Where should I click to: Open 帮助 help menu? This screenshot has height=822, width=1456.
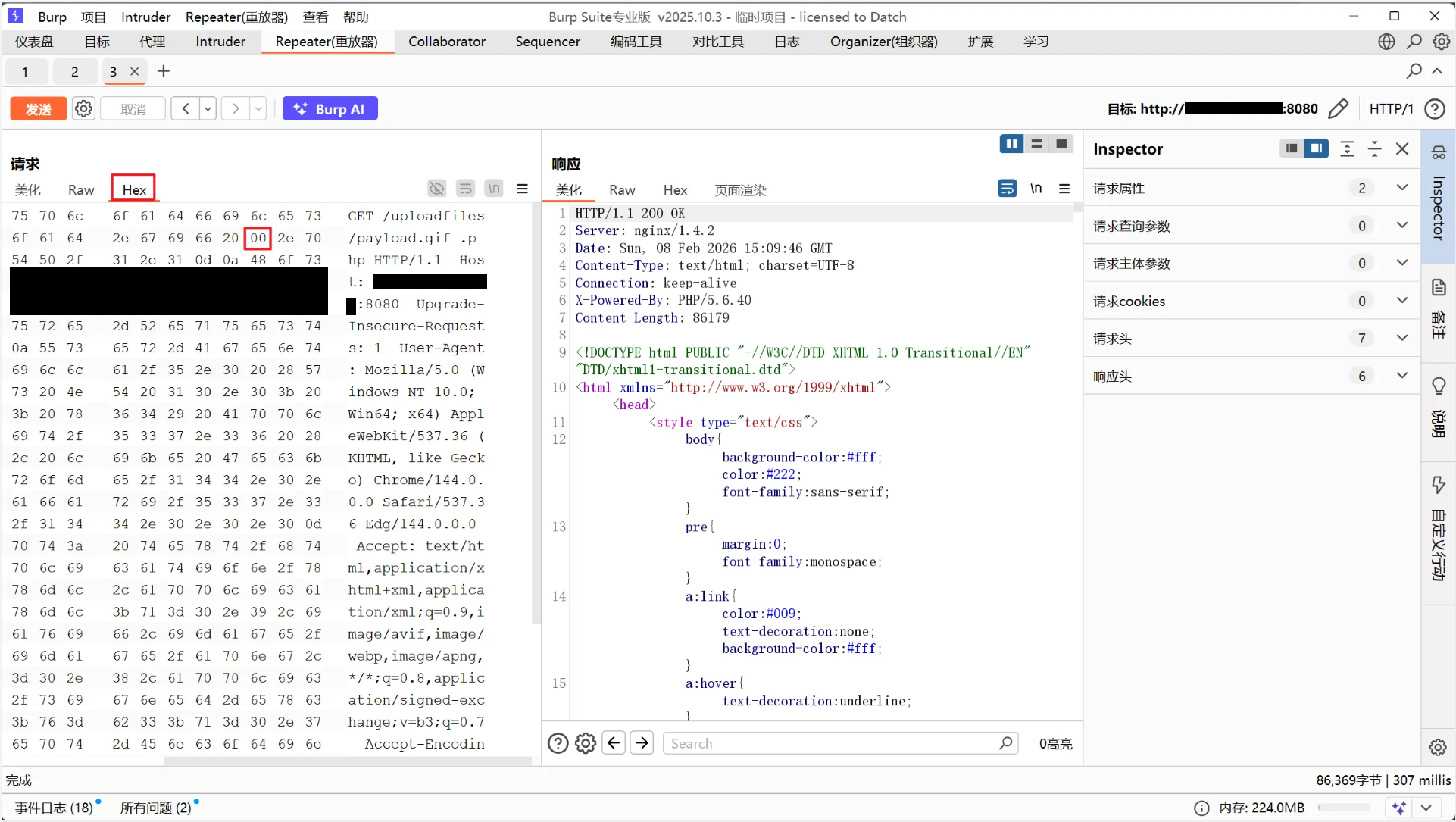(x=355, y=17)
